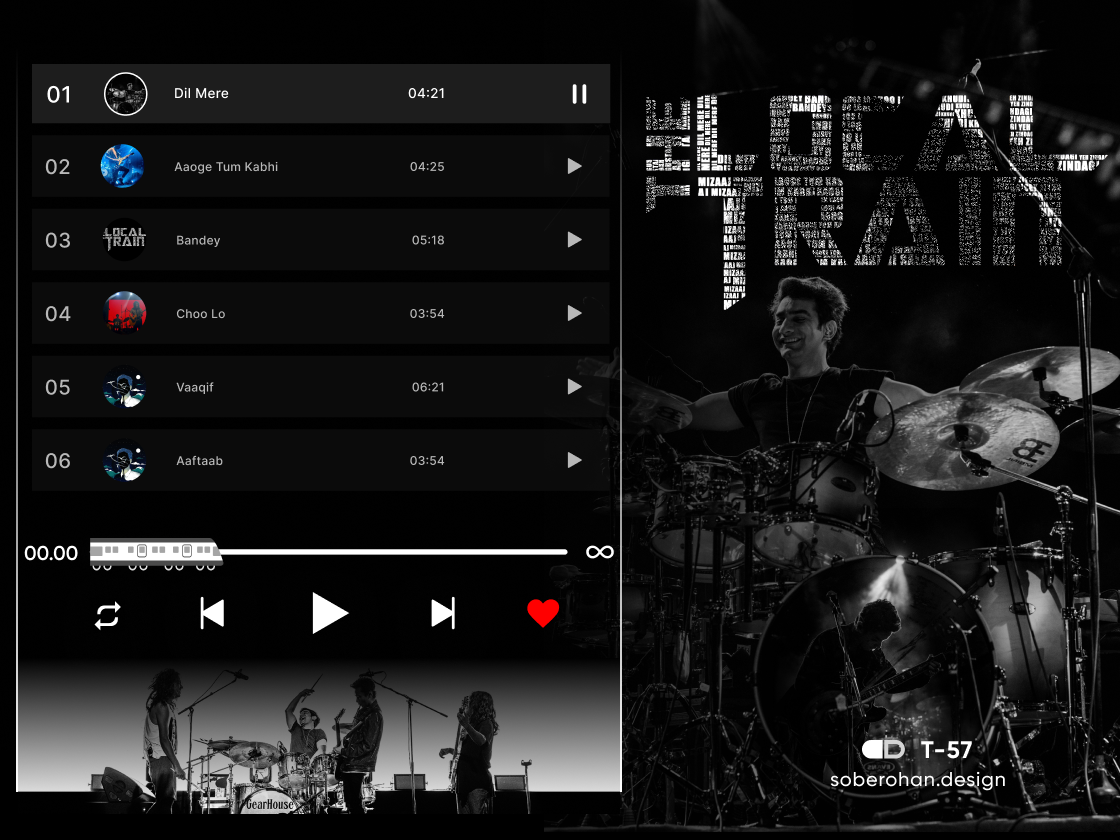The image size is (1120, 840).
Task: Select the song title Choo Lo
Action: 201,314
